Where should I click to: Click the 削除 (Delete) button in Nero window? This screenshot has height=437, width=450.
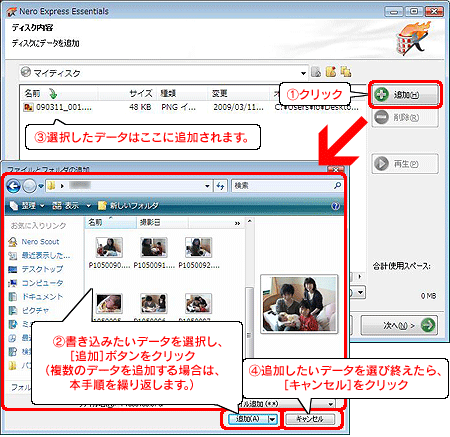pos(405,117)
